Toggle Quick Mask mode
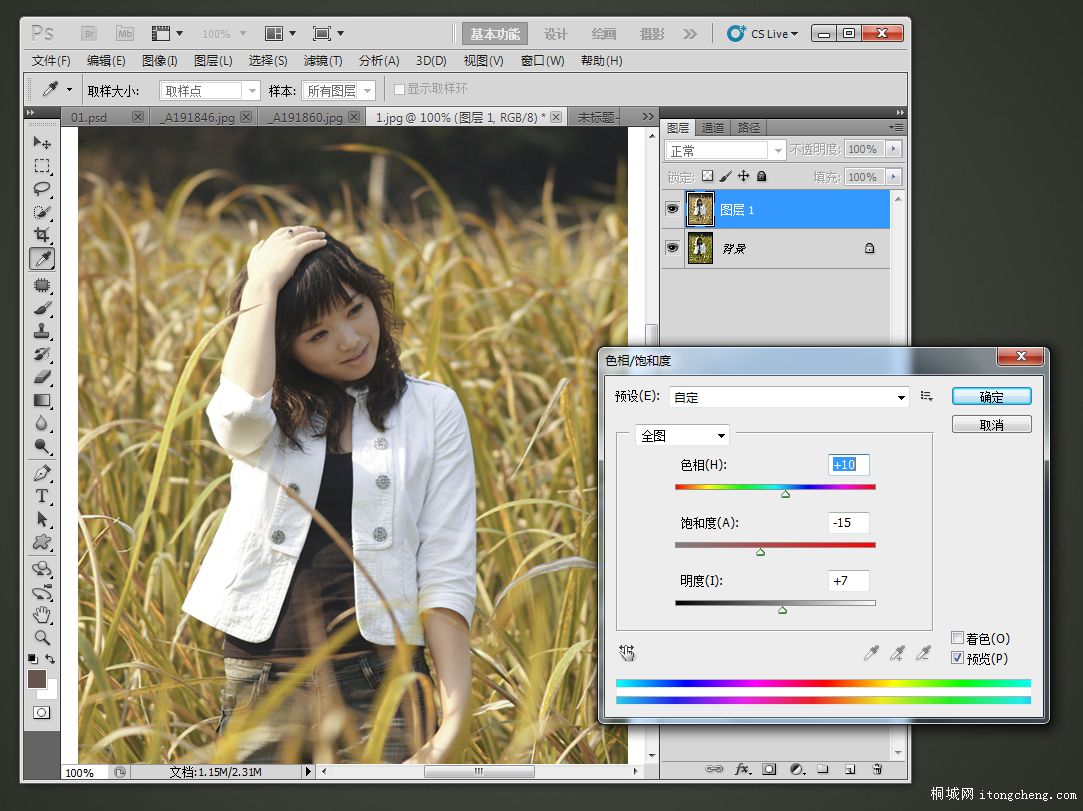 point(41,712)
